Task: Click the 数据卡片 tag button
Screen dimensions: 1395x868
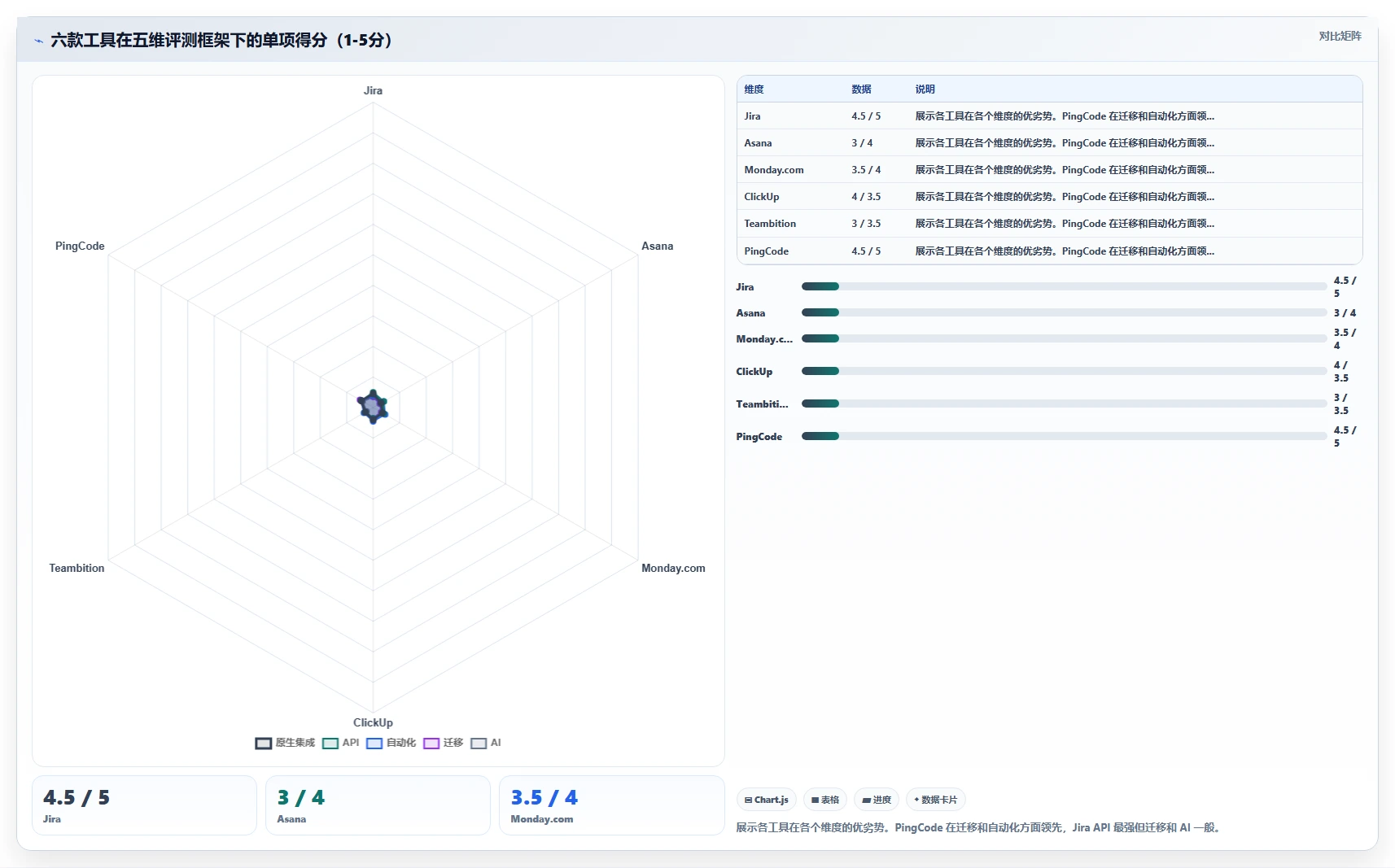Action: (x=935, y=800)
